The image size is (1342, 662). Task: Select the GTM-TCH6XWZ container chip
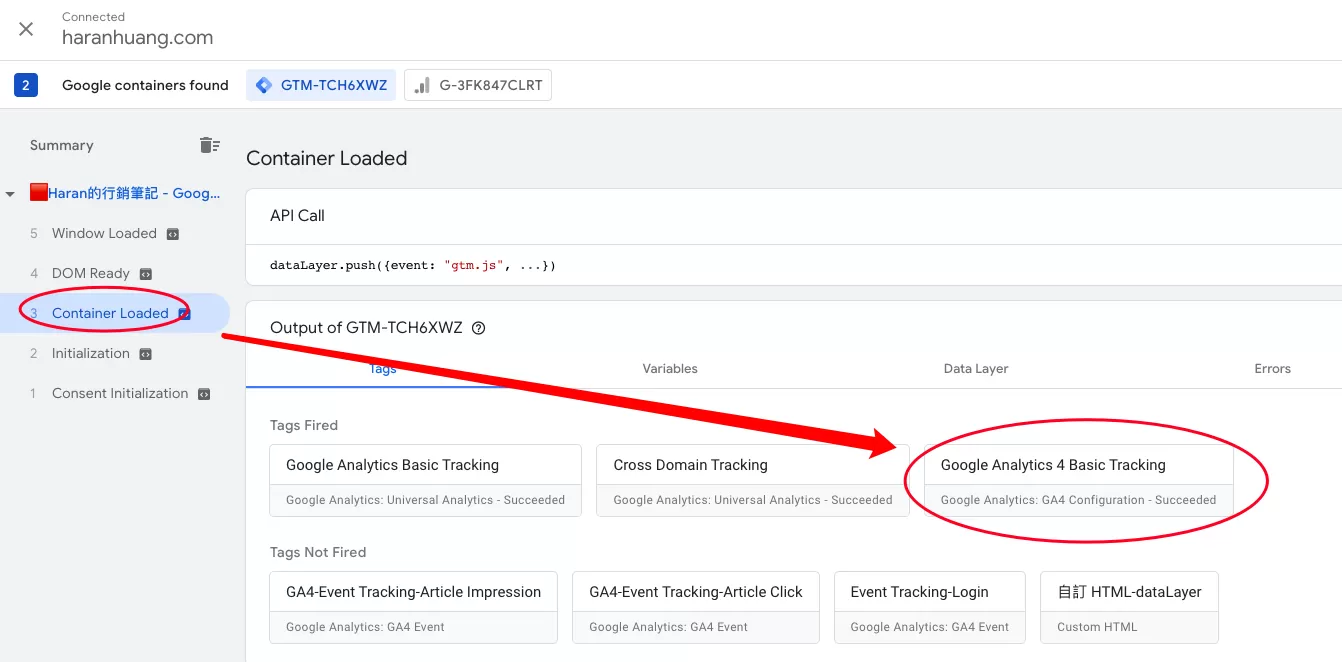pyautogui.click(x=321, y=85)
